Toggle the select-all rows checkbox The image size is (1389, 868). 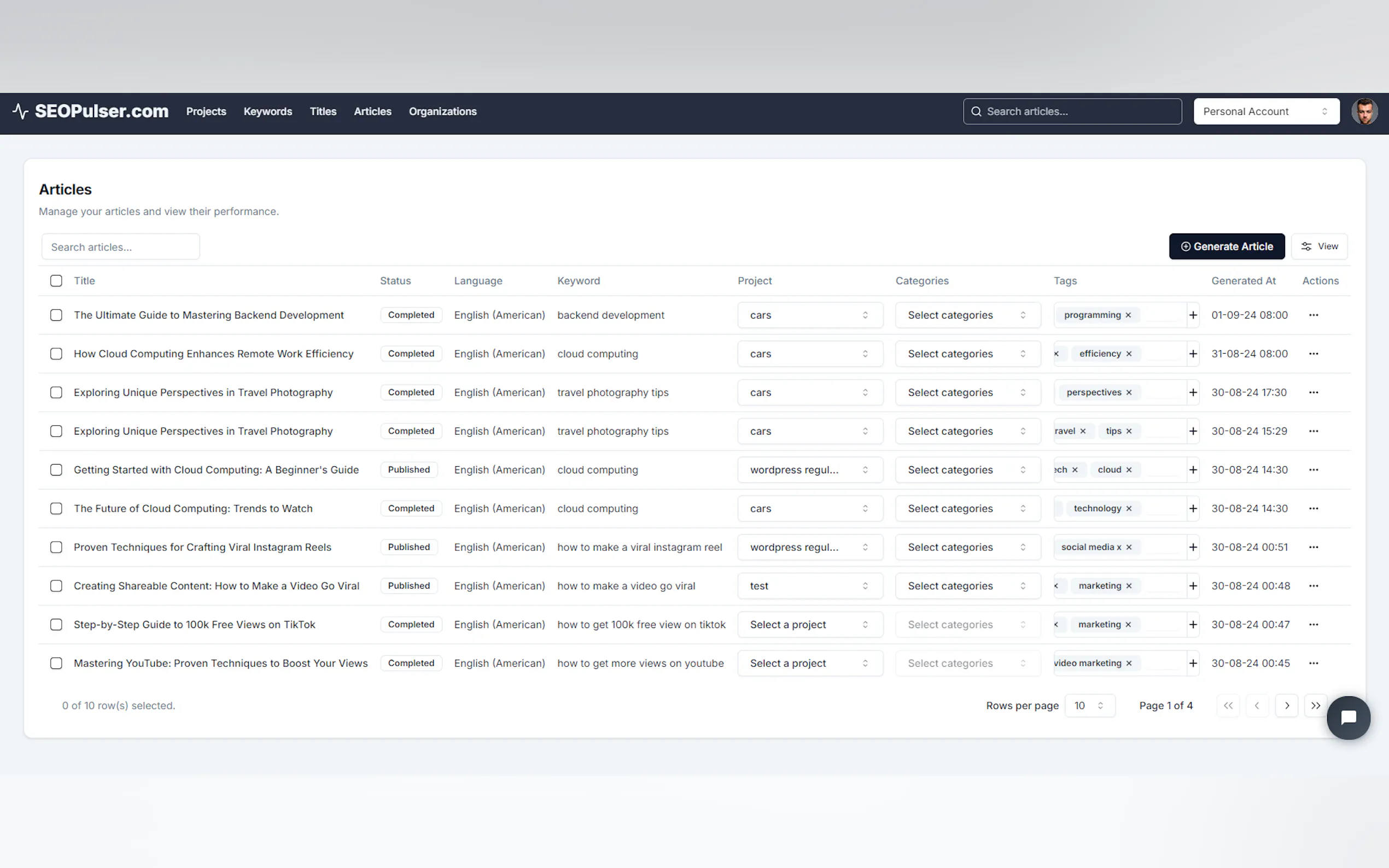[56, 281]
